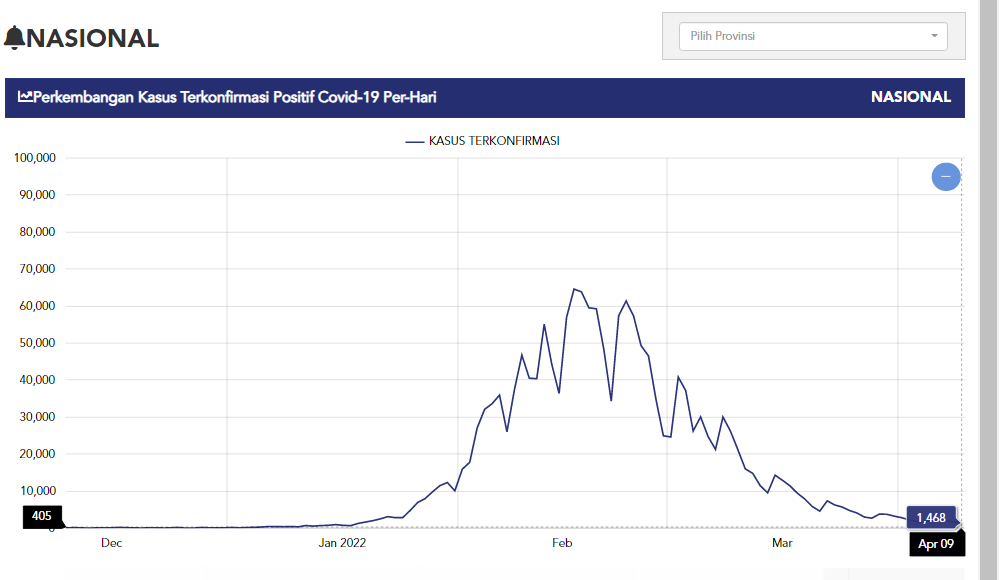Click the line chart icon in the blue header

[25, 97]
